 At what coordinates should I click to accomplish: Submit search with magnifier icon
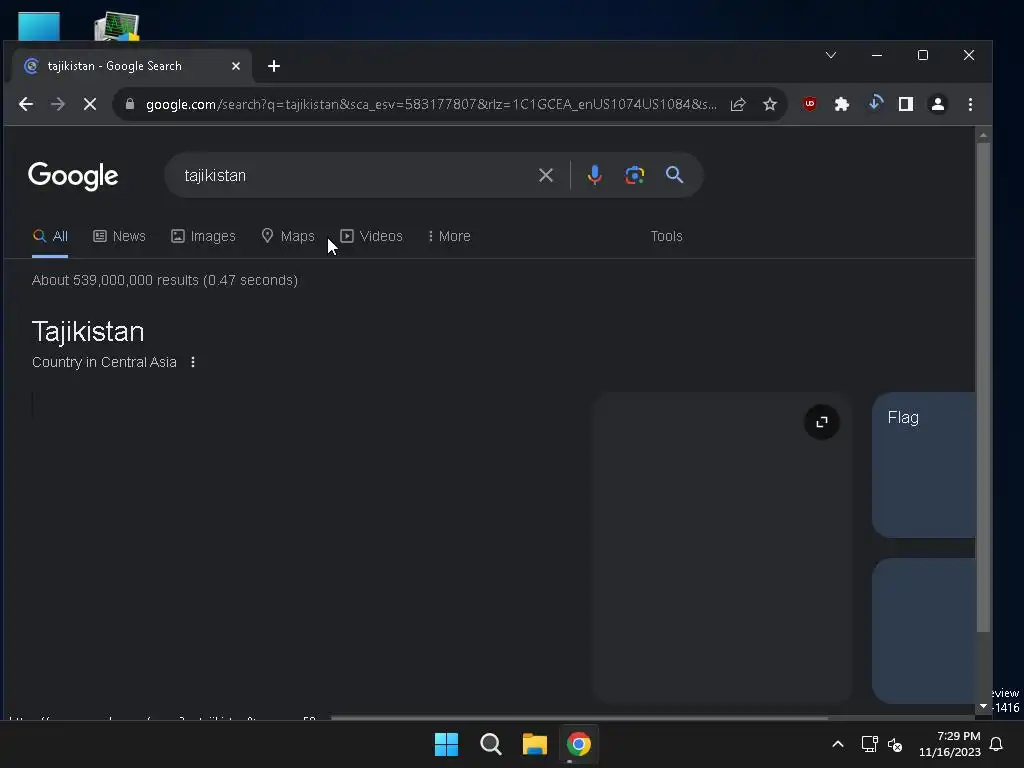tap(675, 174)
